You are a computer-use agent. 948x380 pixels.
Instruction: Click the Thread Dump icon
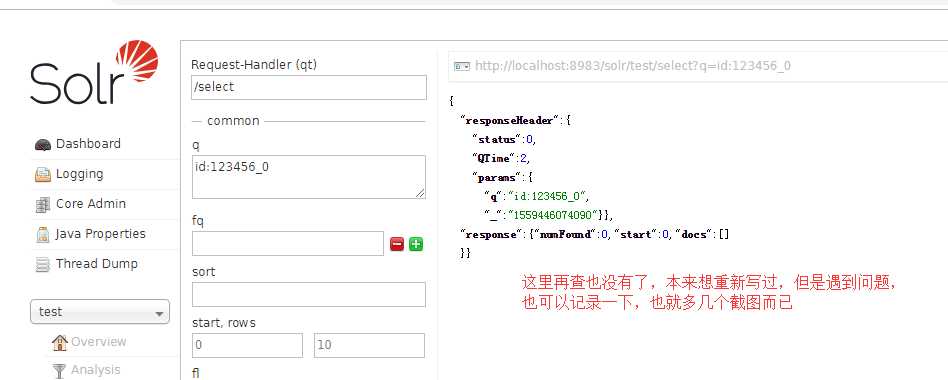[x=42, y=264]
